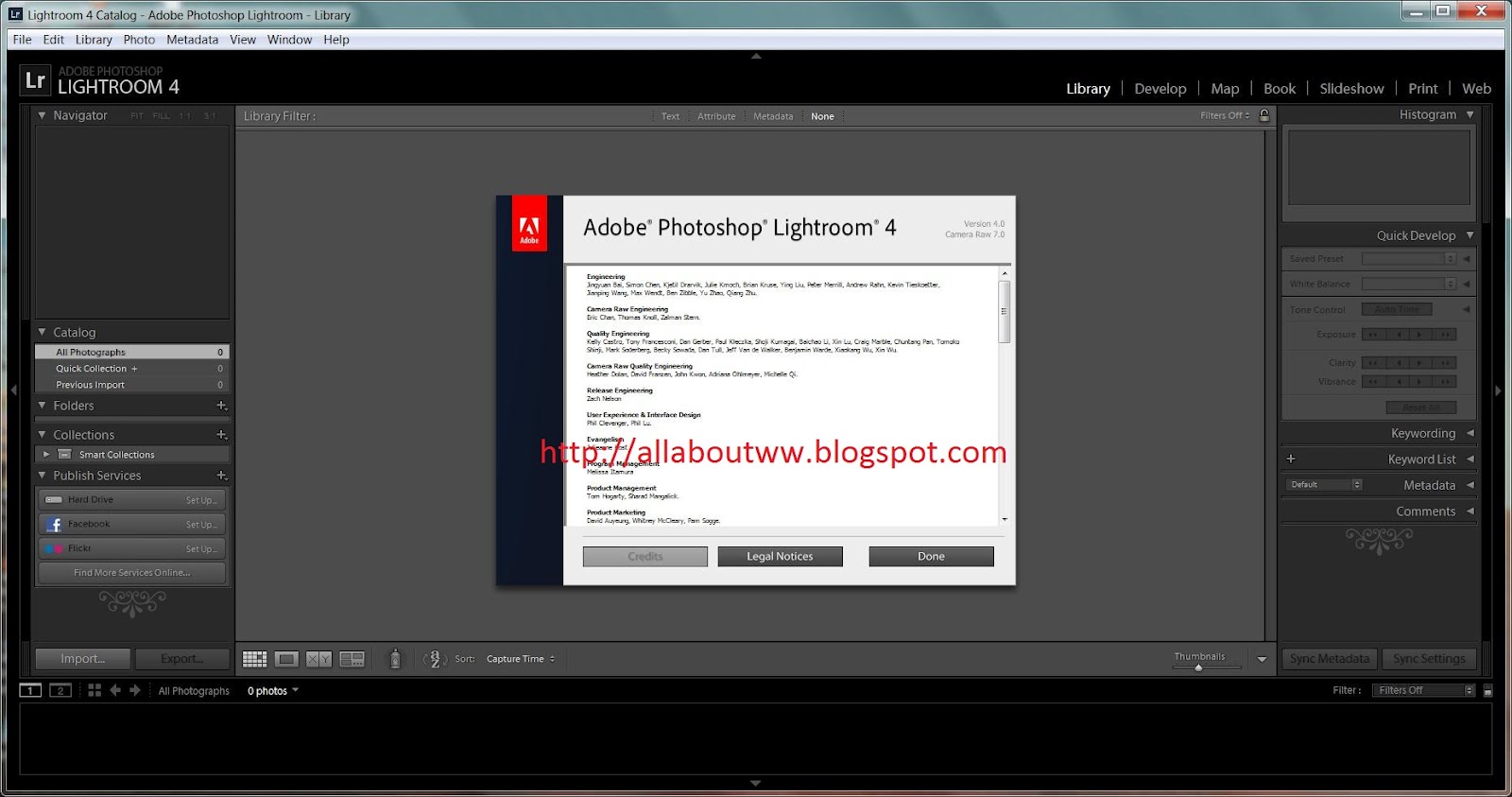Viewport: 1512px width, 797px height.
Task: Go back with the filmstrip left arrow
Action: pyautogui.click(x=115, y=690)
